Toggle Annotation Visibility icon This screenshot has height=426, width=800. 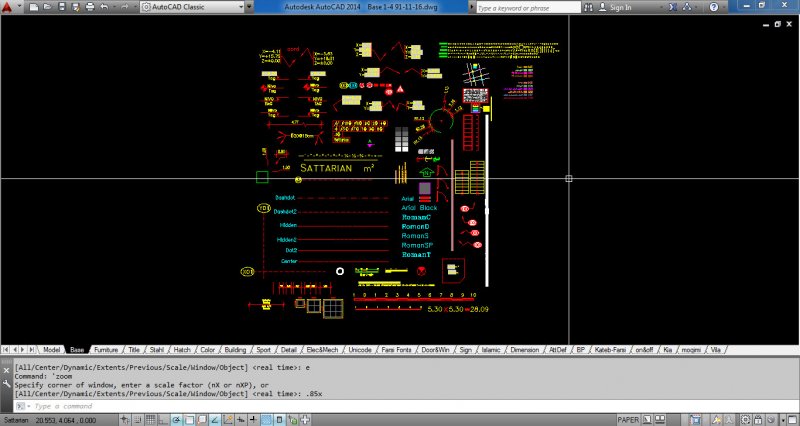coord(716,420)
